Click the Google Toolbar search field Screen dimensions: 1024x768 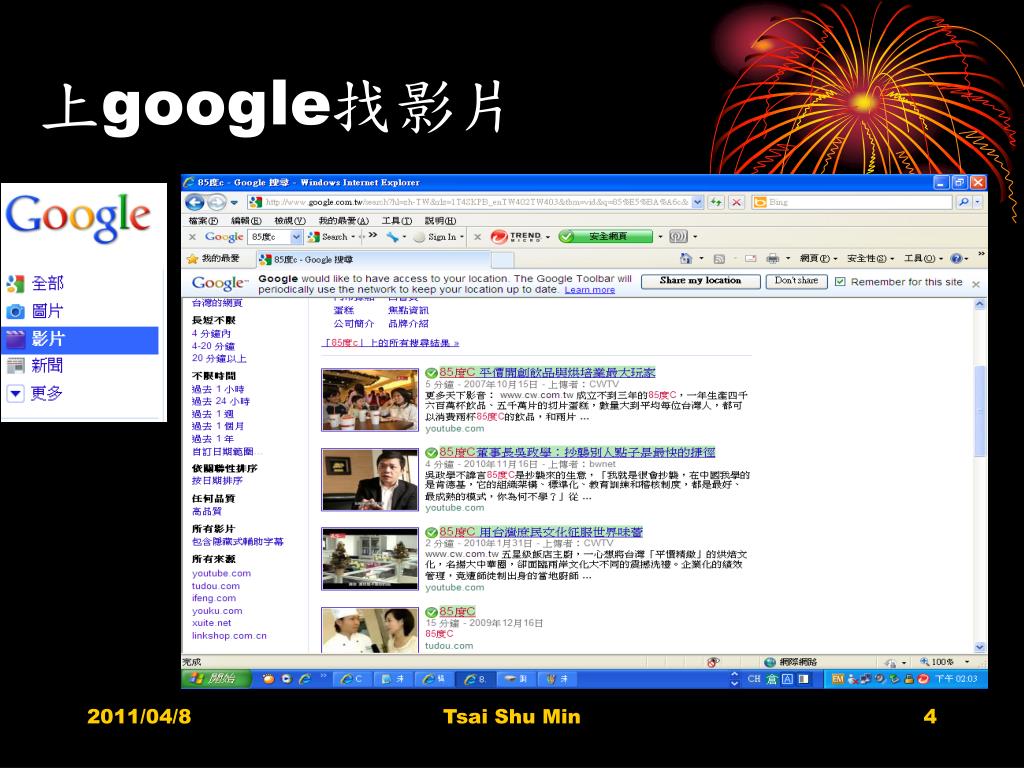[269, 236]
